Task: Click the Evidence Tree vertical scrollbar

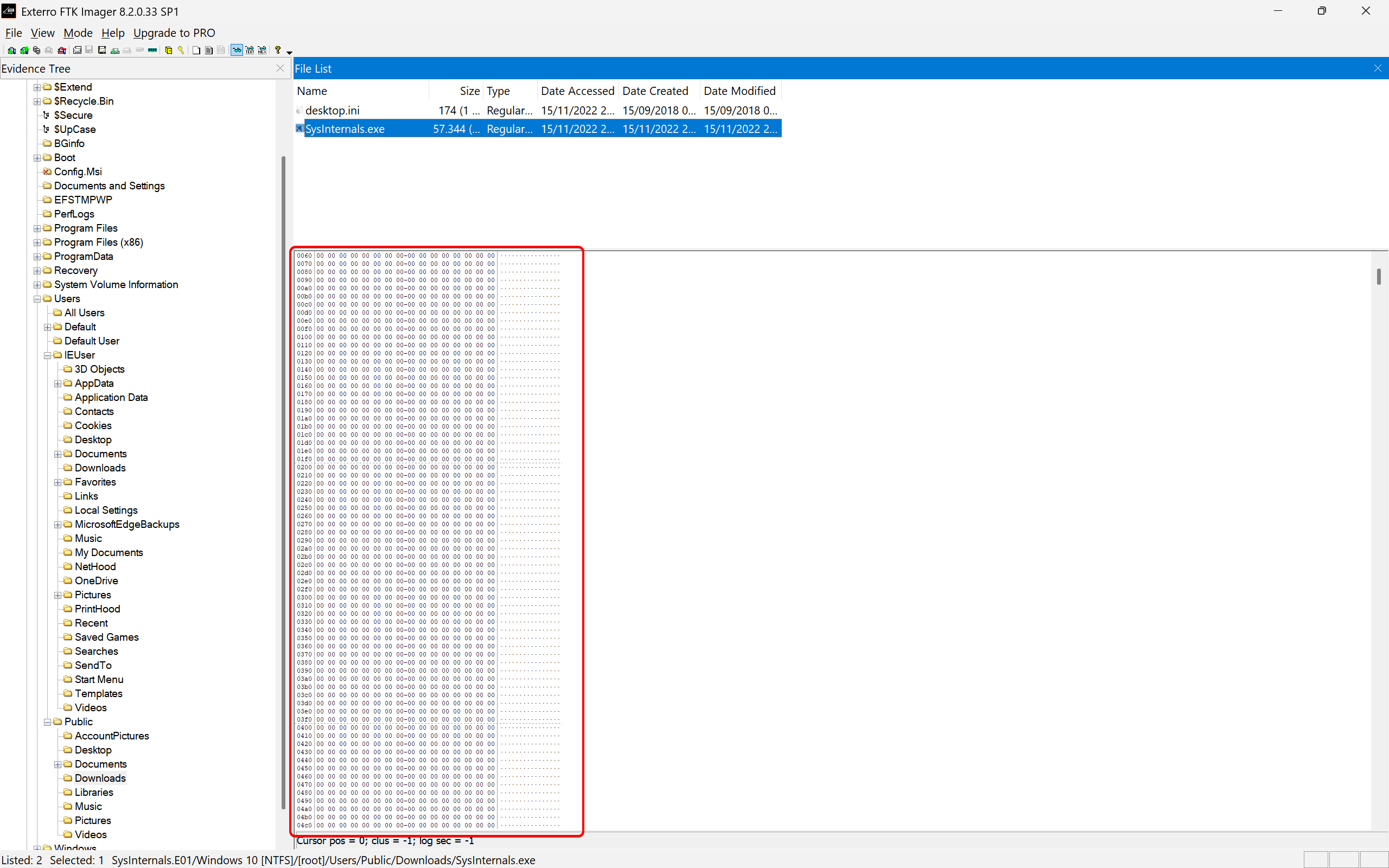Action: pos(284,482)
